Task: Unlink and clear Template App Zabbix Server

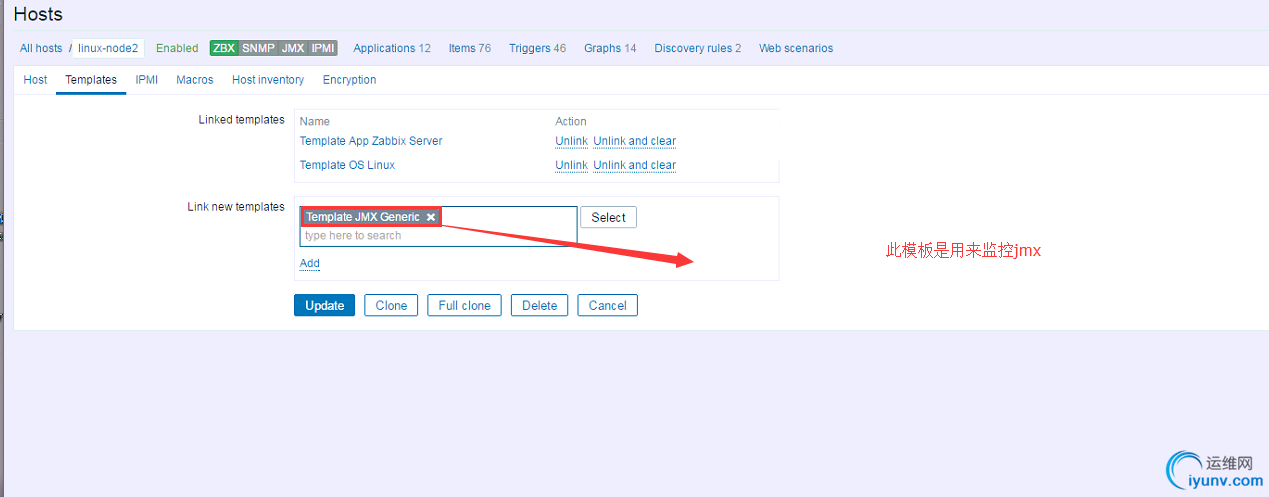Action: point(634,141)
